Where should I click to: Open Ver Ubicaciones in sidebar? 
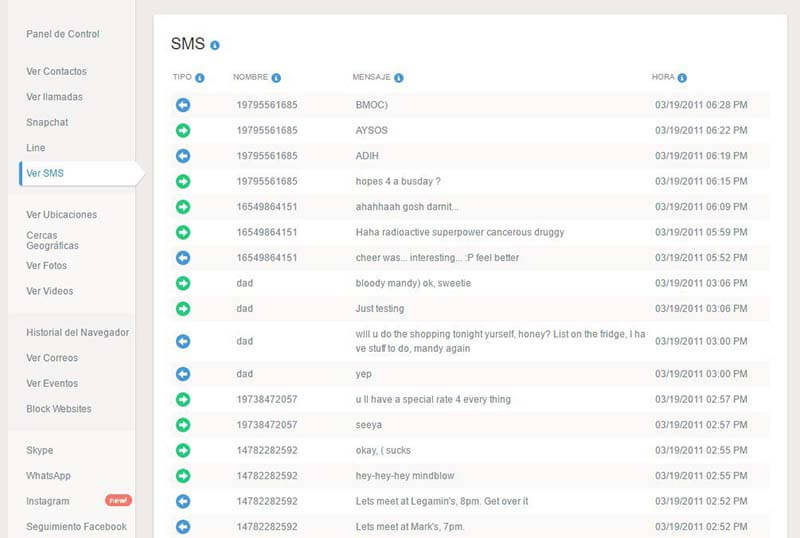coord(62,215)
